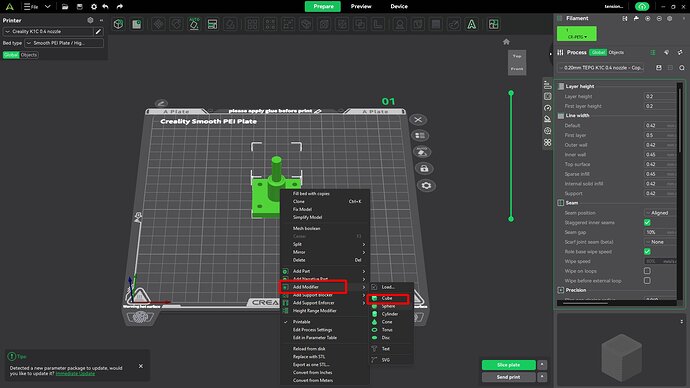
Task: Click the auto orient toolbar icon
Action: click(194, 24)
